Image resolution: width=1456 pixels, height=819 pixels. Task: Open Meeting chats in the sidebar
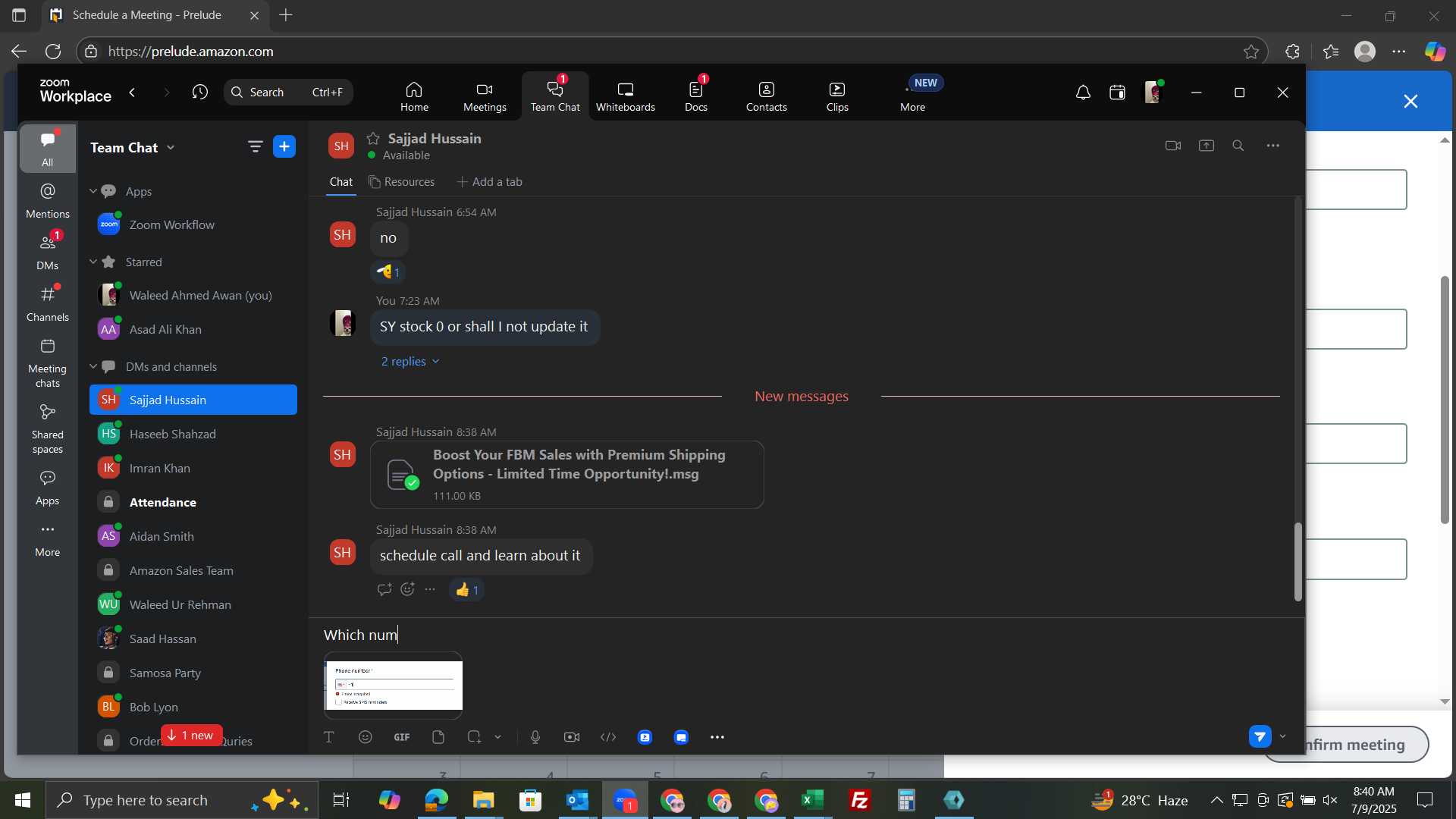pos(48,362)
